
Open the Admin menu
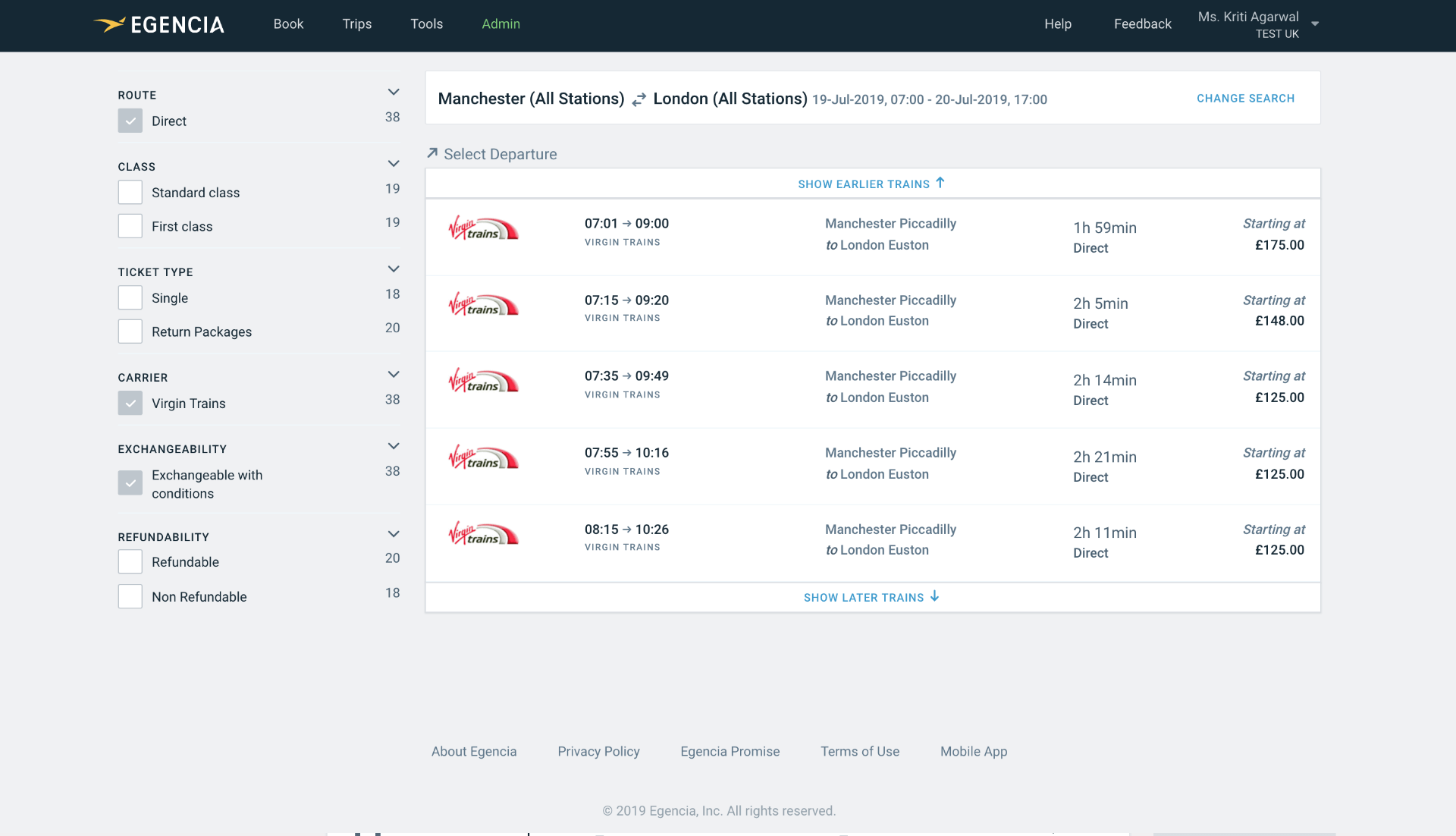pos(500,24)
